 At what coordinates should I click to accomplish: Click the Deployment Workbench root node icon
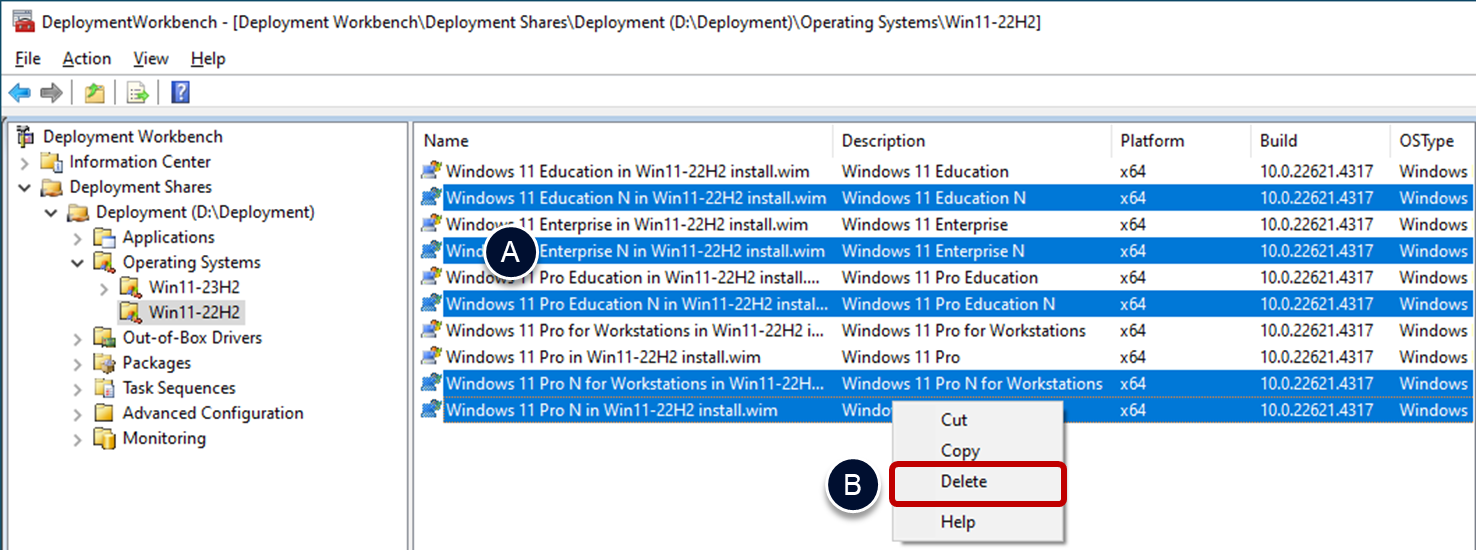tap(26, 137)
